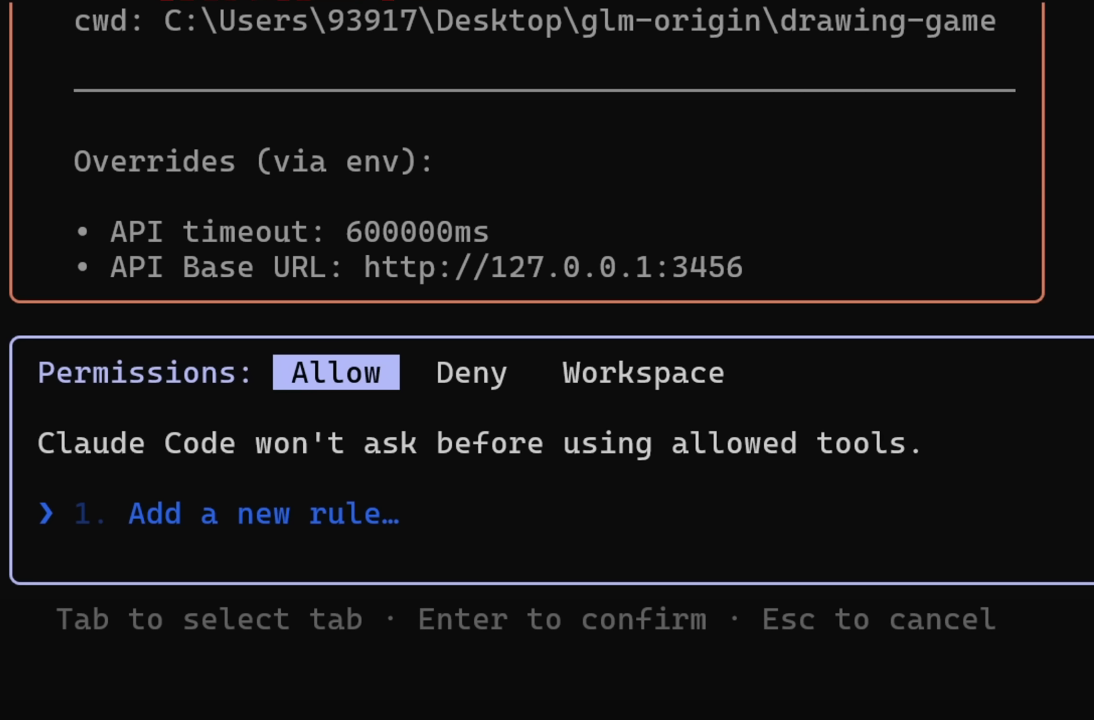Click the bullet before API timeout
Image resolution: width=1094 pixels, height=720 pixels.
(x=82, y=232)
